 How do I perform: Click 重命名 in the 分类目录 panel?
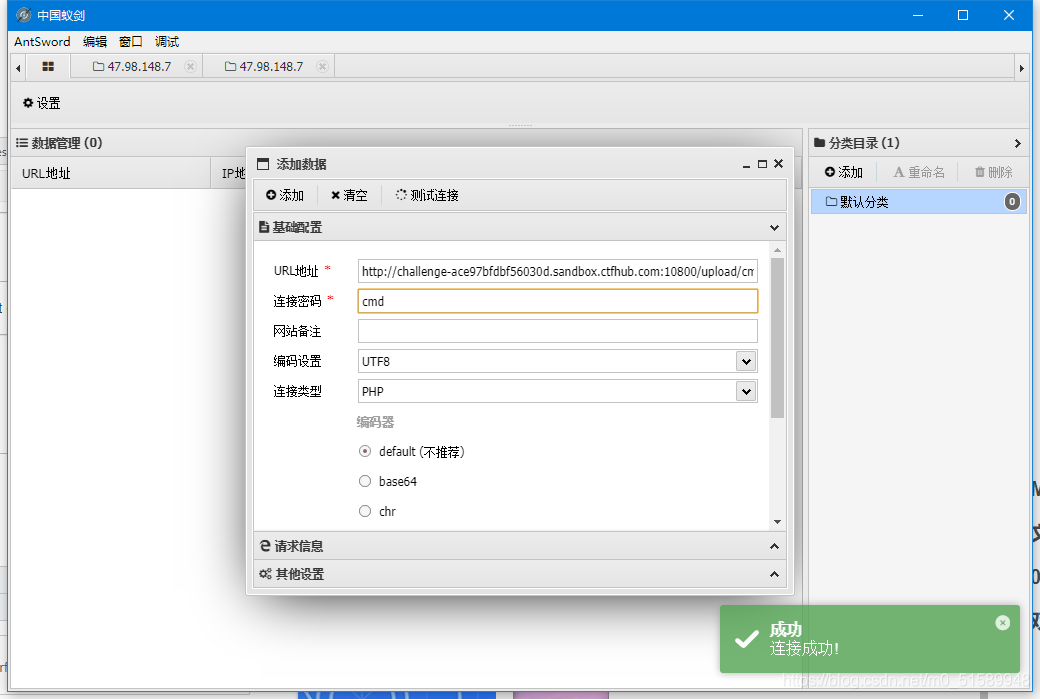point(919,172)
